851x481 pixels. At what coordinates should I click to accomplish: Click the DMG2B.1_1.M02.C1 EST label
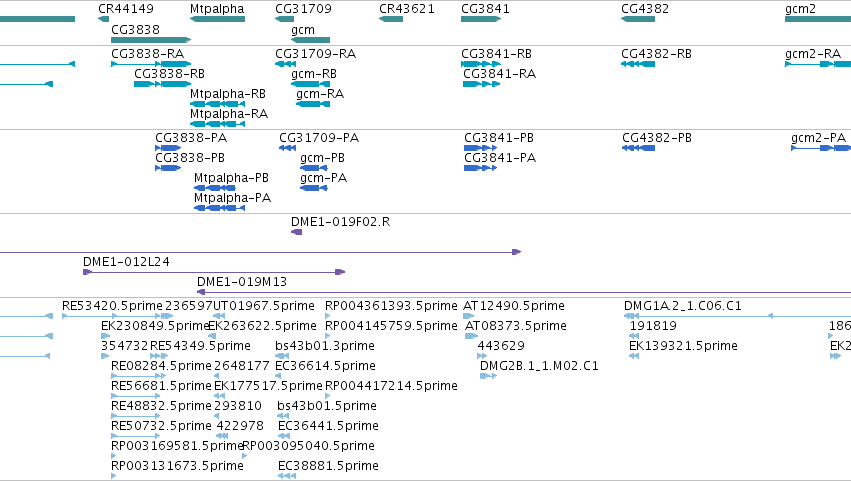[539, 366]
